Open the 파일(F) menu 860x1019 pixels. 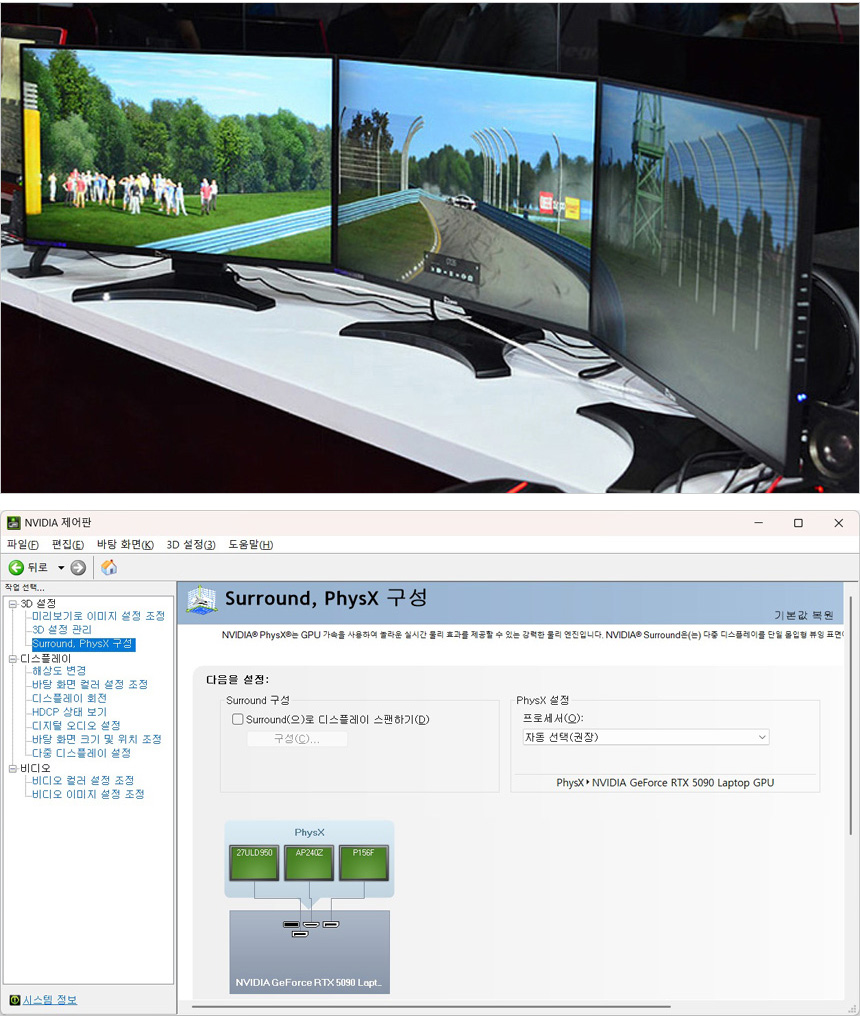click(22, 544)
